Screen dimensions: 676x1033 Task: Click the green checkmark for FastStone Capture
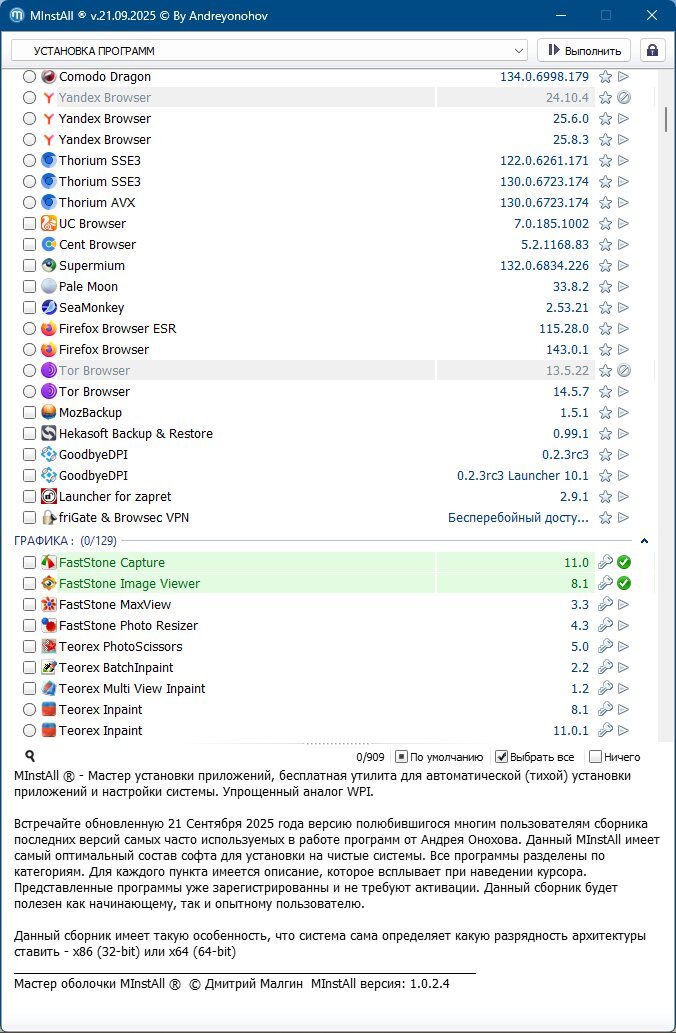[624, 563]
